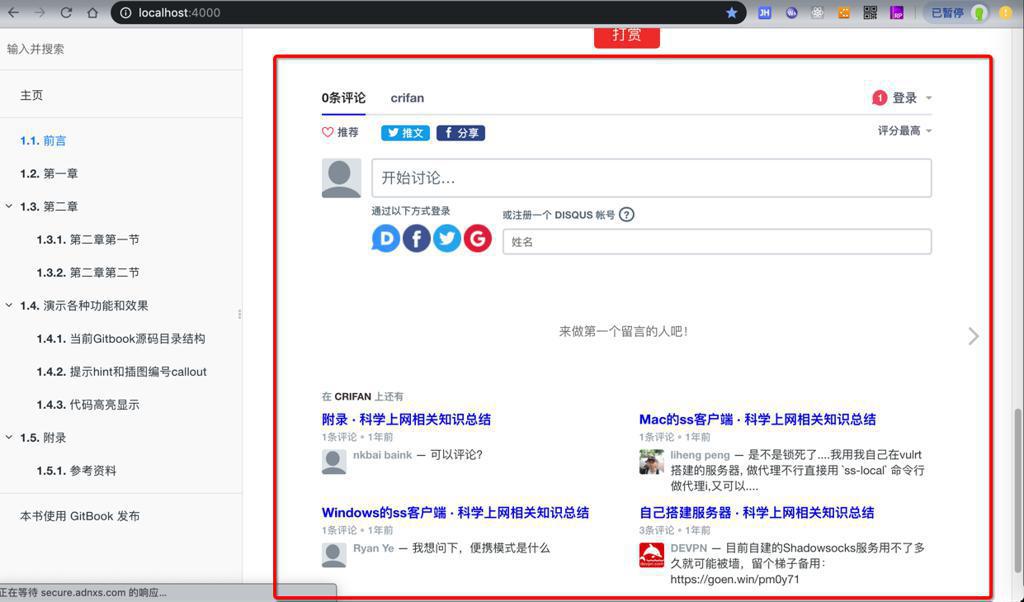Open 1.3.2. 第二章第二节

(88, 272)
